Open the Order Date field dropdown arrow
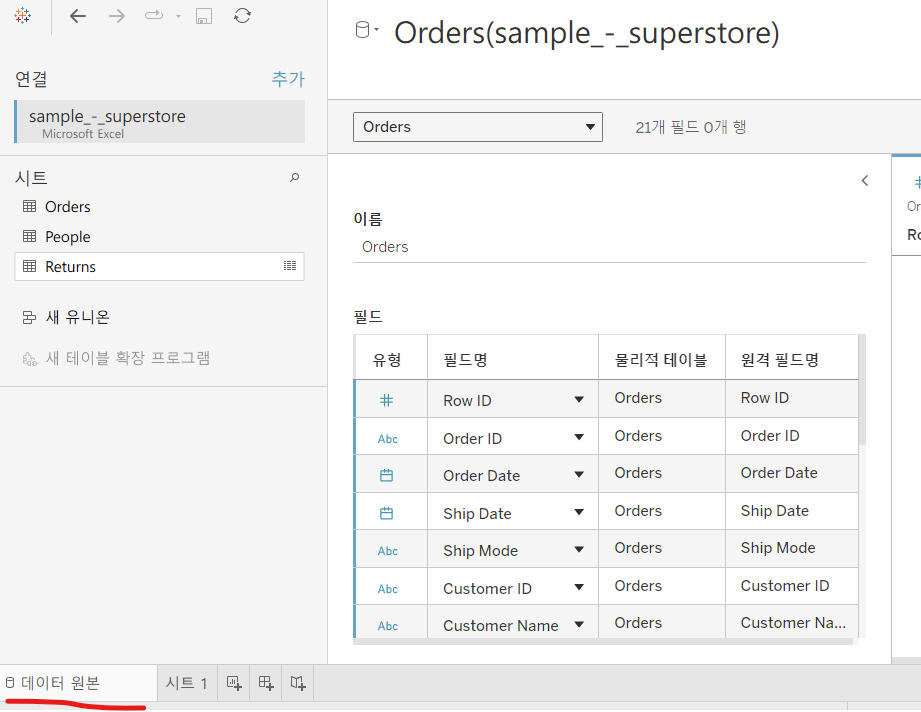This screenshot has width=921, height=712. (579, 474)
